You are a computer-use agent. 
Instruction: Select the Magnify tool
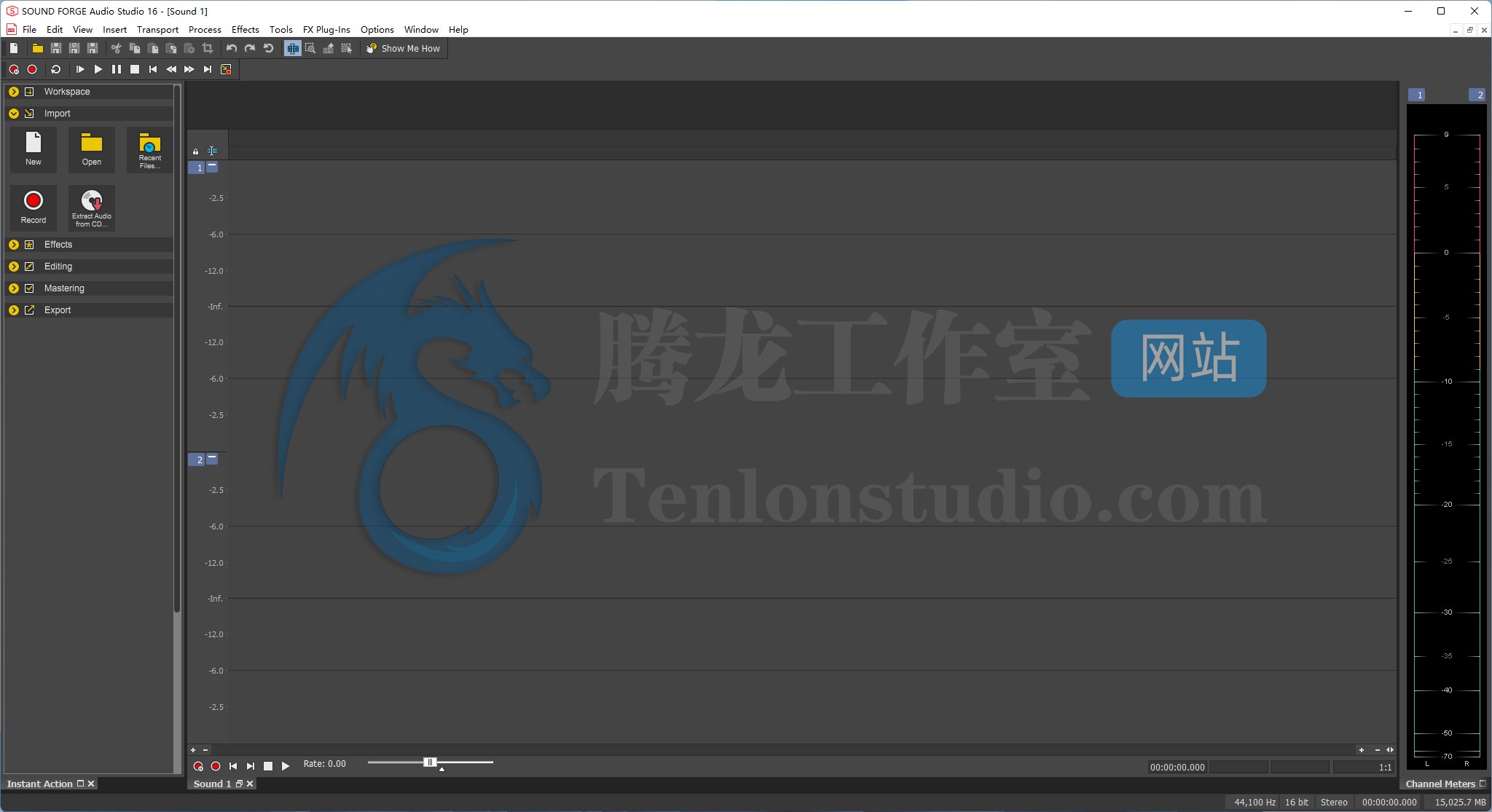310,48
